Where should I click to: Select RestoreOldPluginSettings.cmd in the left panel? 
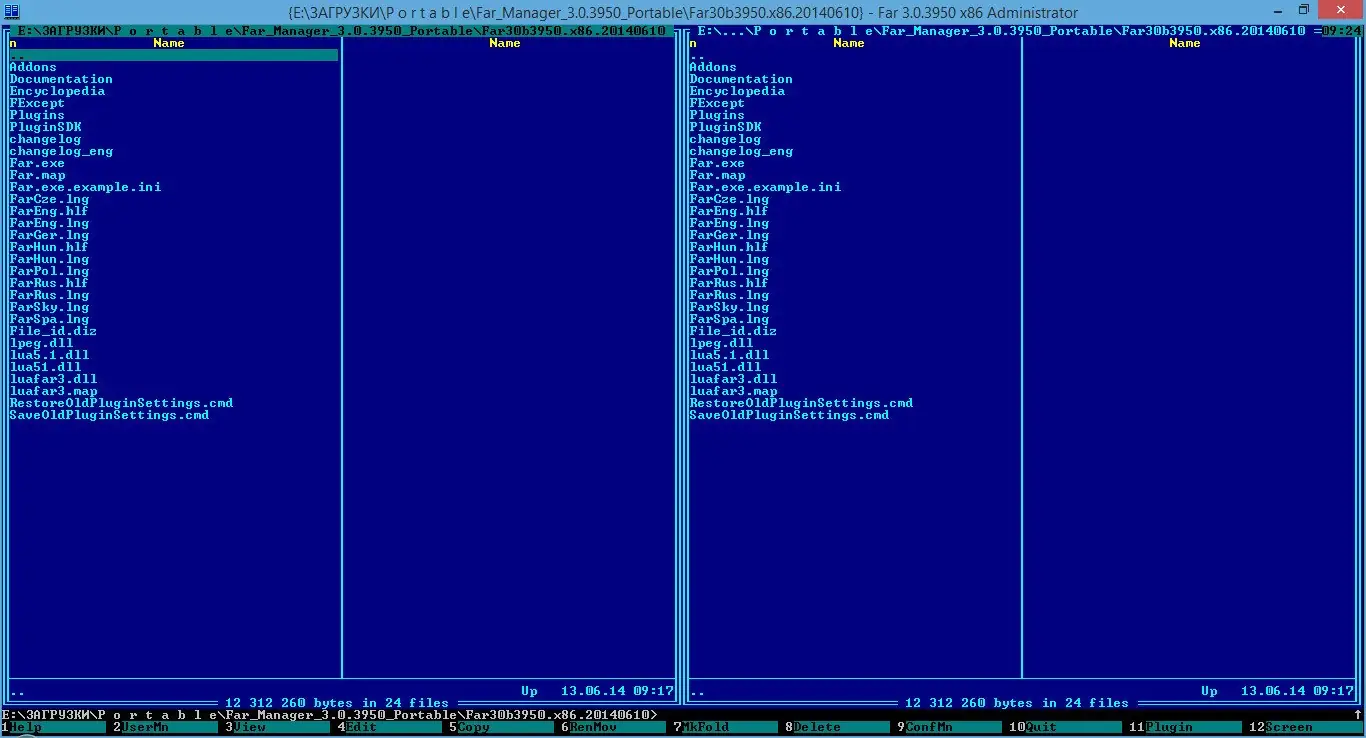pyautogui.click(x=121, y=403)
